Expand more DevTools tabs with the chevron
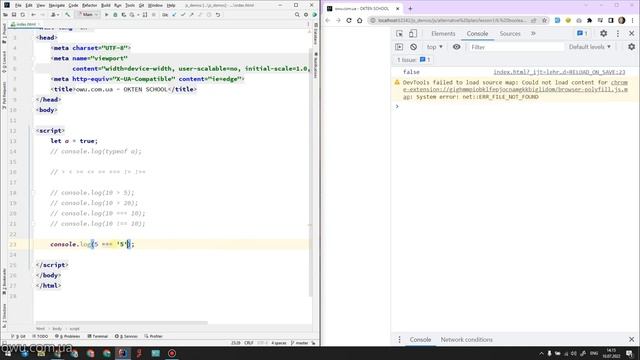 [533, 33]
